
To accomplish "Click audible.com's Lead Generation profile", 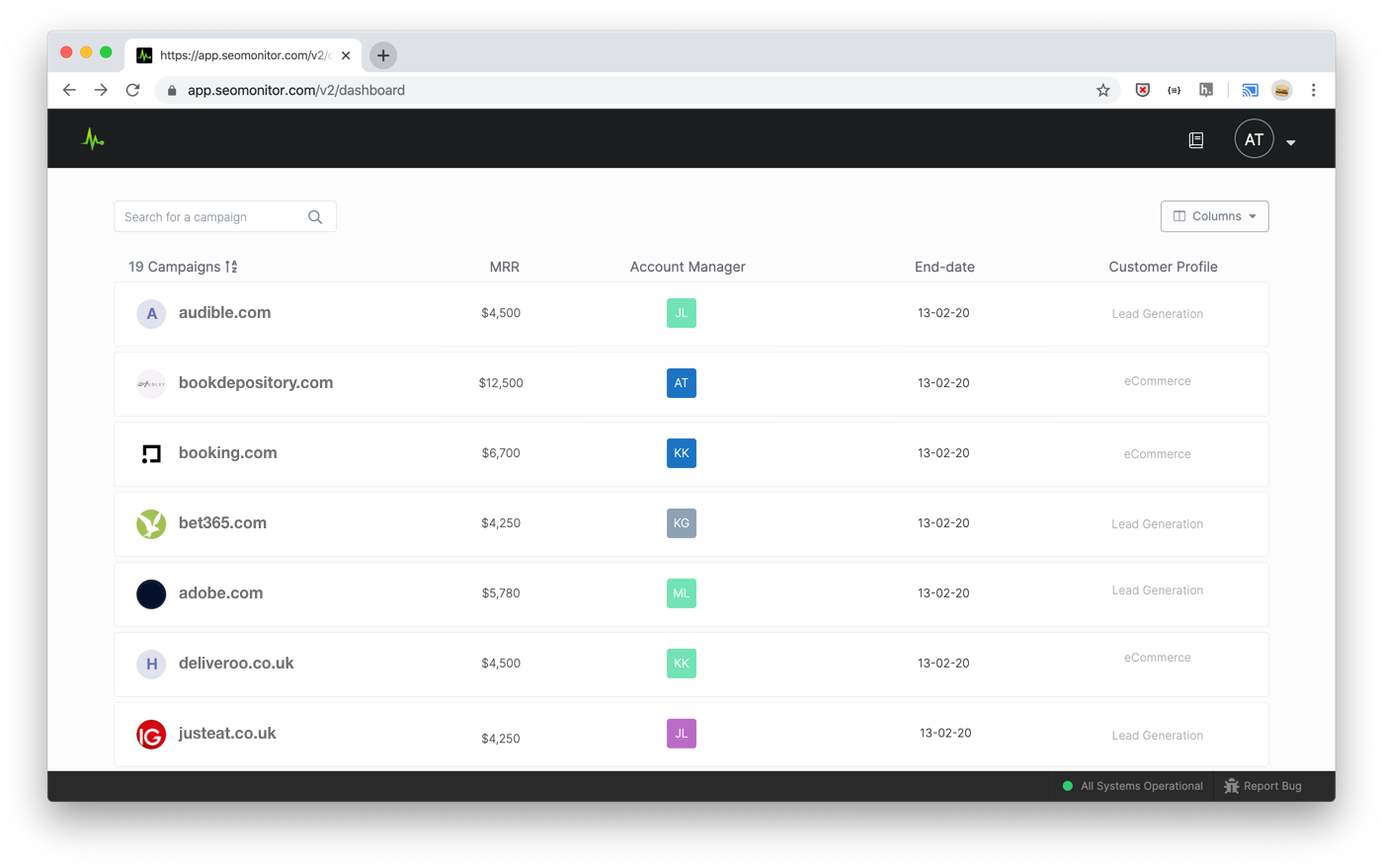I will [1157, 314].
